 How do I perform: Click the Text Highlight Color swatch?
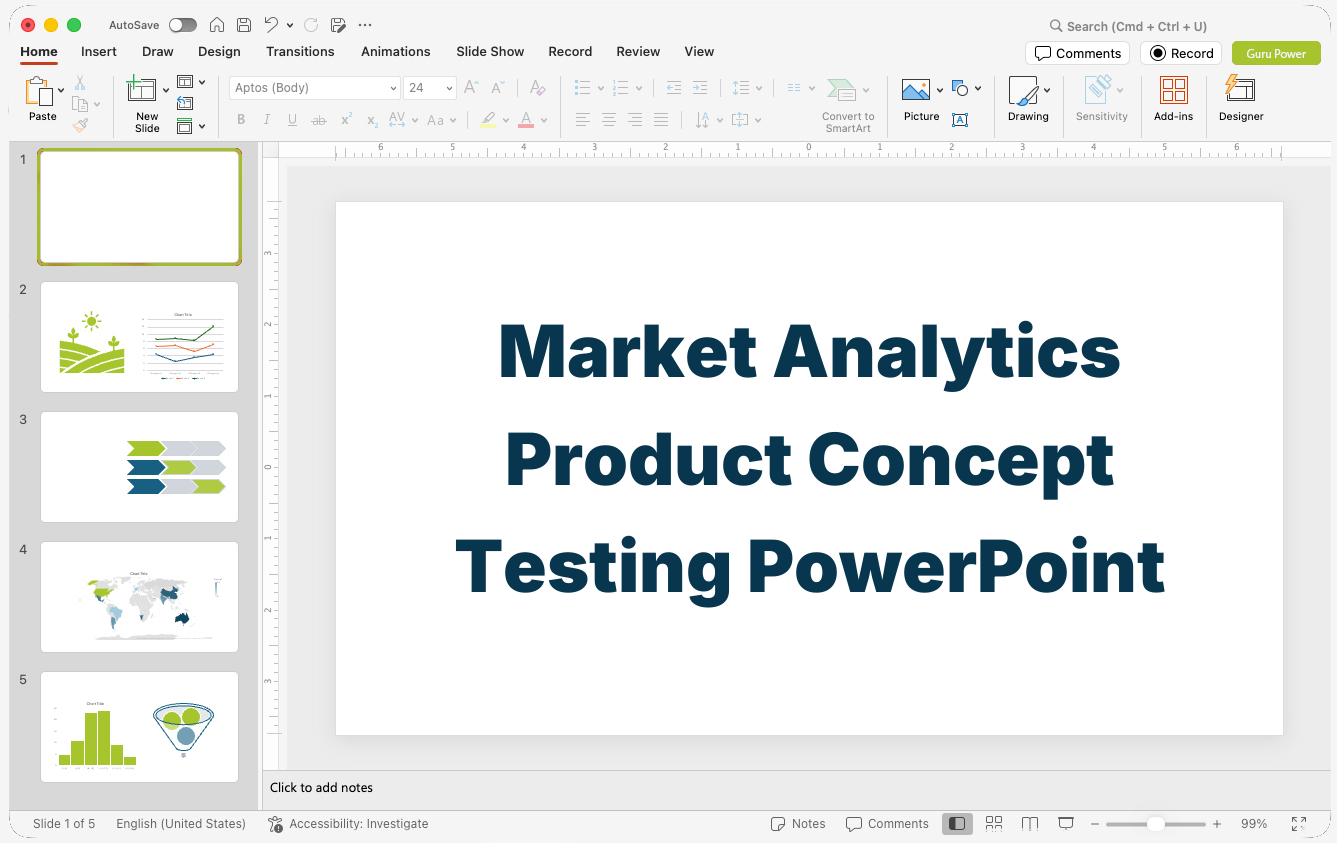click(x=488, y=120)
